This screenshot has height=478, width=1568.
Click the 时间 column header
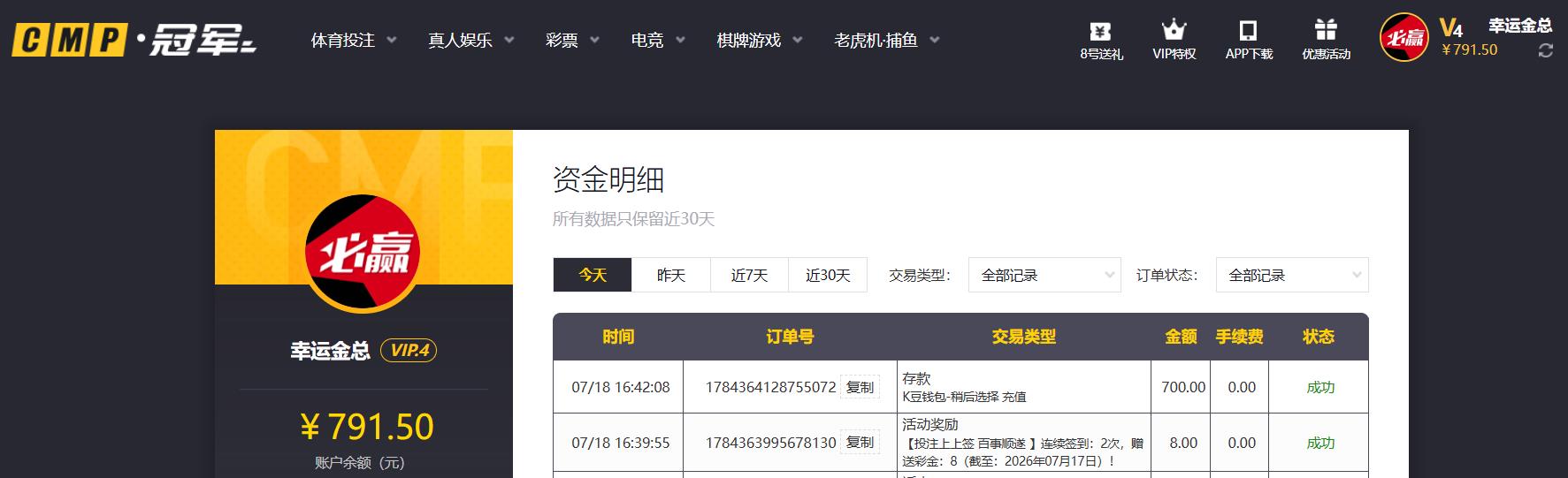[x=618, y=337]
